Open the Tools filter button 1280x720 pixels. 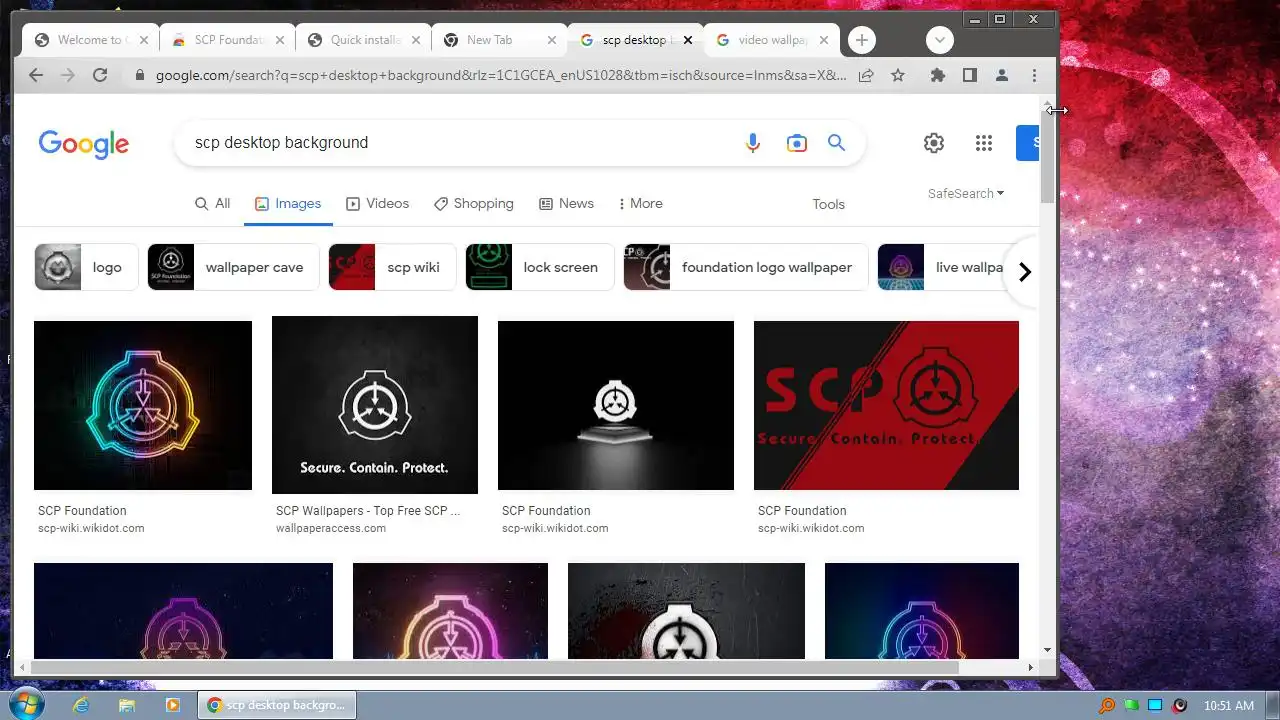[x=828, y=204]
